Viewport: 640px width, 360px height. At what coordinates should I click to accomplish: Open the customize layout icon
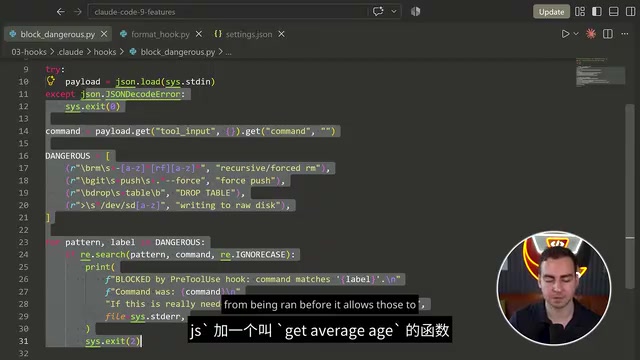click(x=580, y=11)
